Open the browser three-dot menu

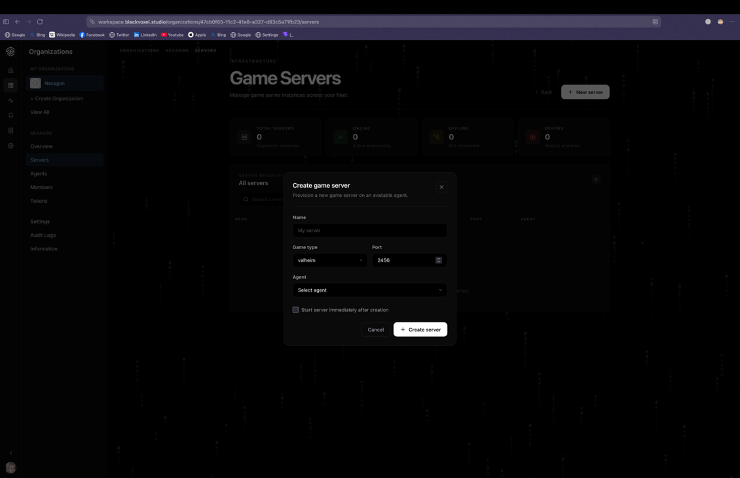[x=732, y=22]
